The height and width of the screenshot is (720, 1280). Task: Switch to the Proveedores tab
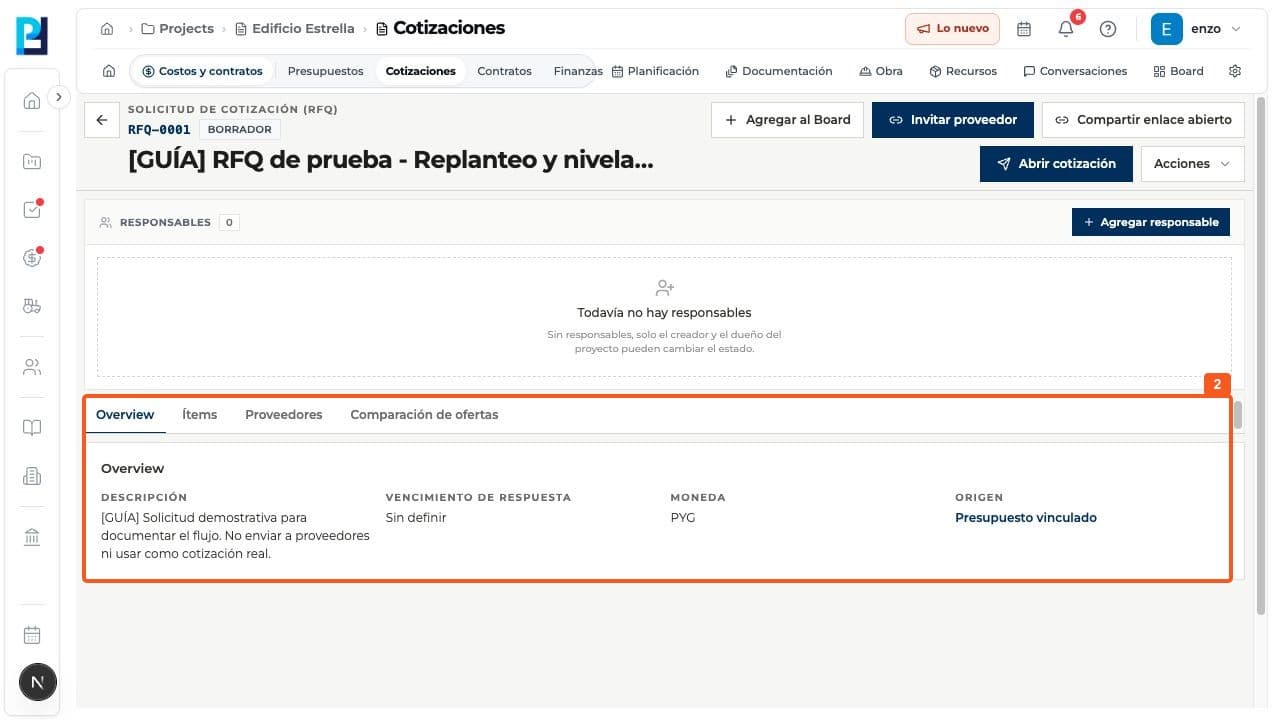[x=284, y=415]
